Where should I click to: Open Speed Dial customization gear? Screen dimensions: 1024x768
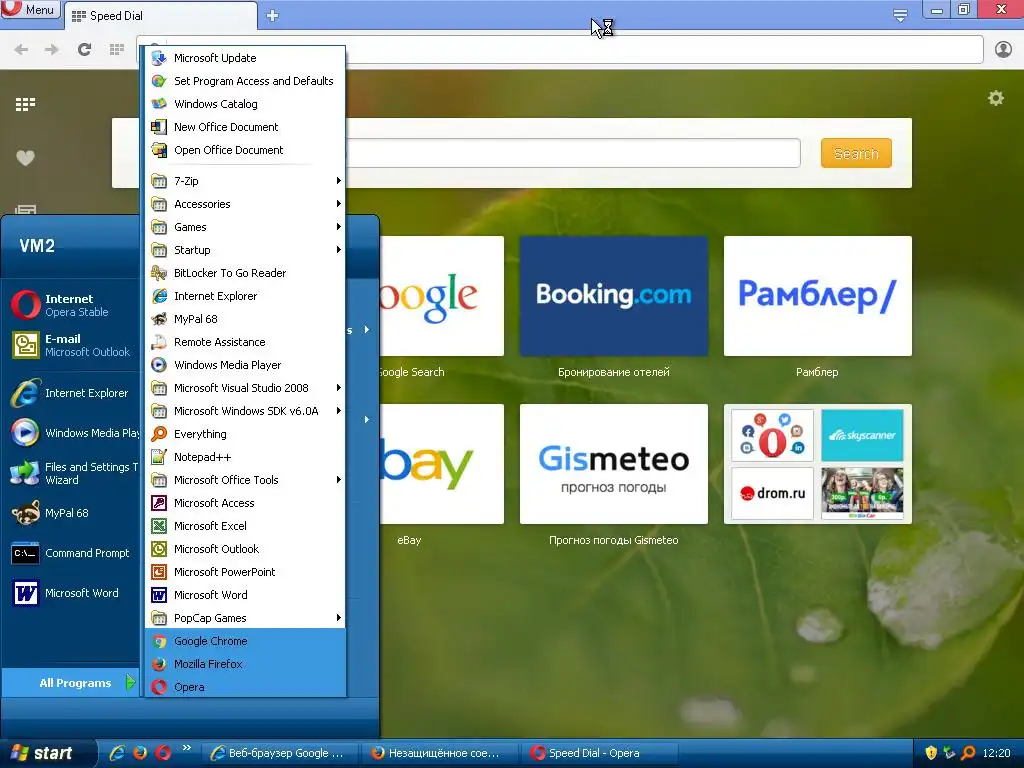point(996,99)
